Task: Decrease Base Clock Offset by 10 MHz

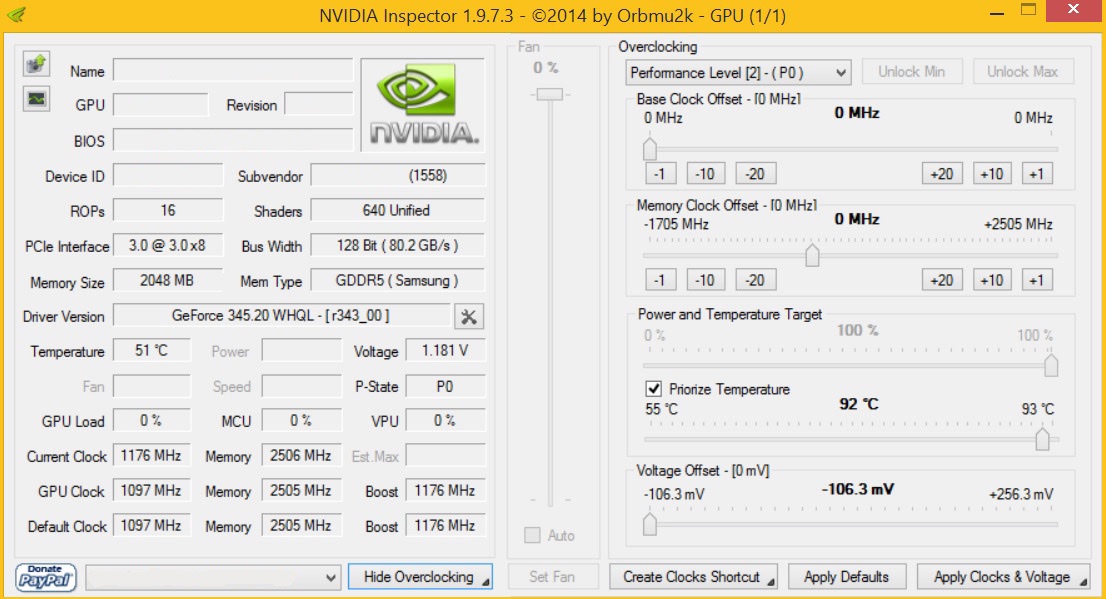Action: 705,174
